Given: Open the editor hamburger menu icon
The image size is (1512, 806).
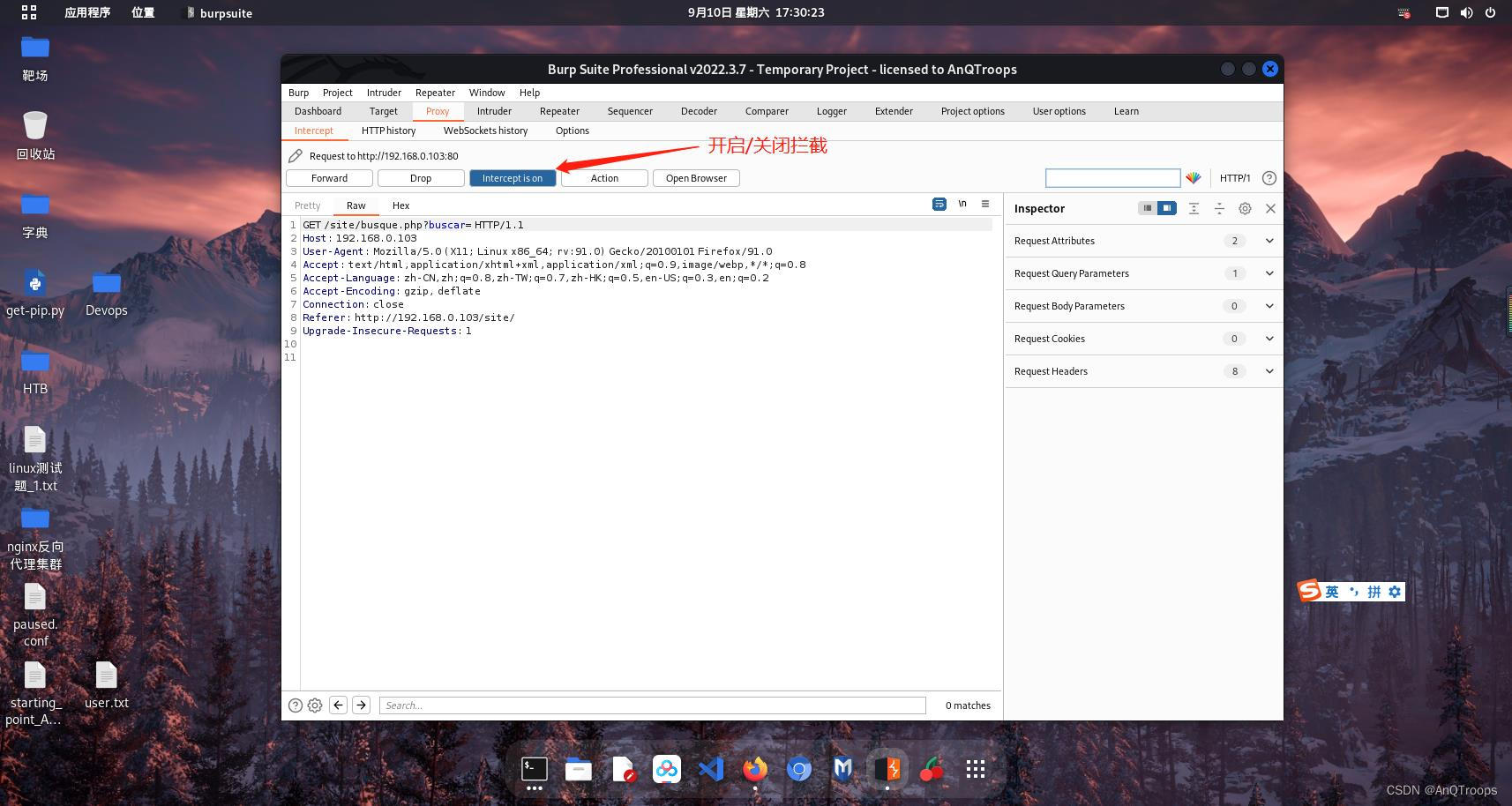Looking at the screenshot, I should tap(985, 204).
